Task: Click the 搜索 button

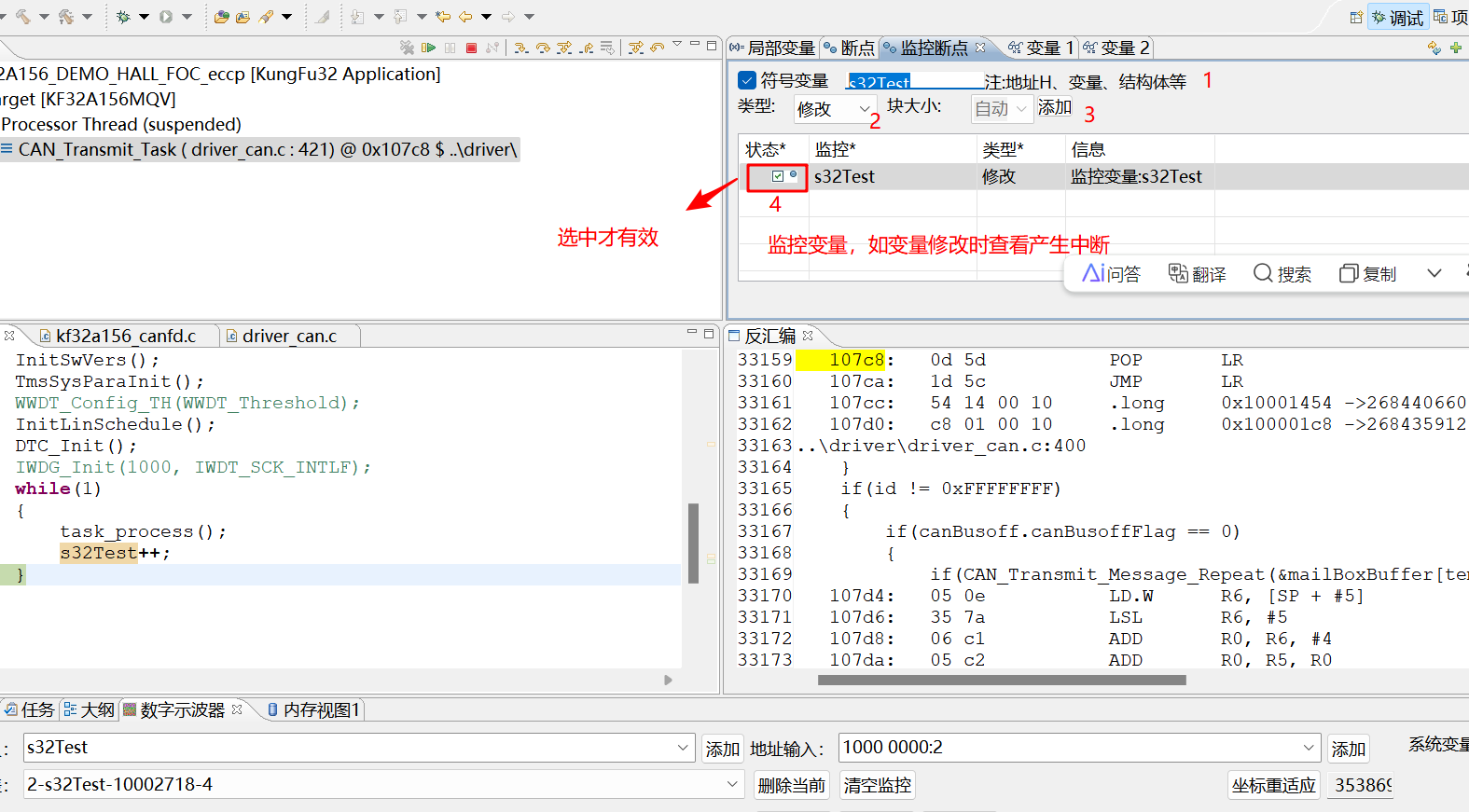Action: [1282, 273]
